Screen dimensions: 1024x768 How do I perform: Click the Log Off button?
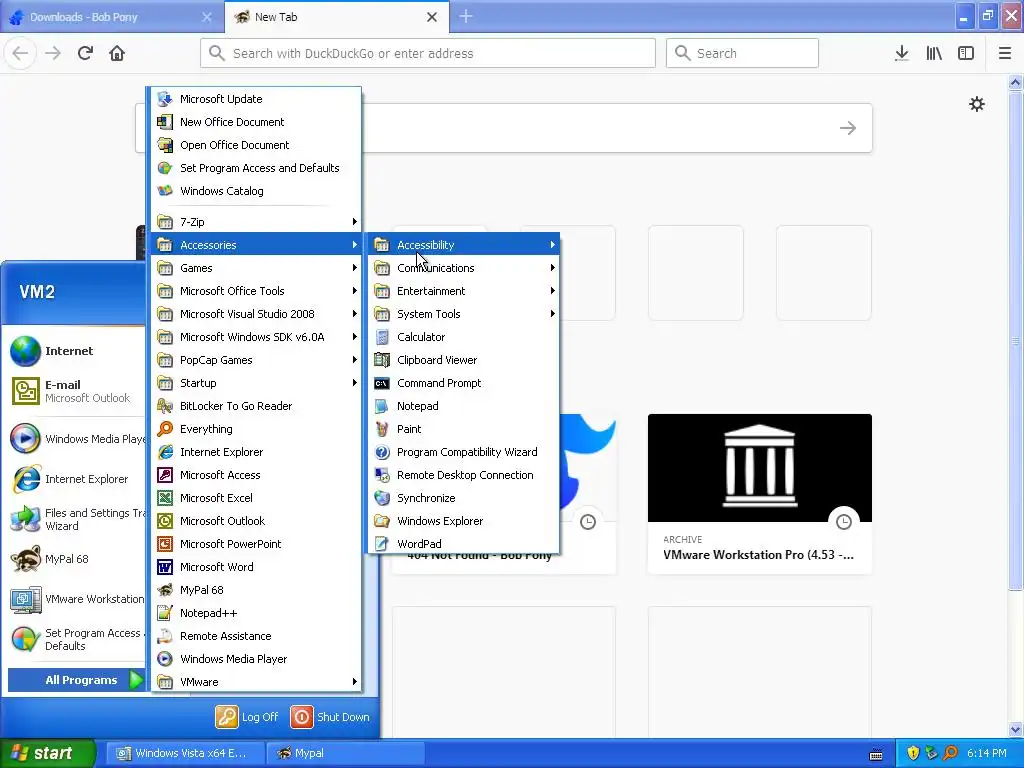point(247,716)
